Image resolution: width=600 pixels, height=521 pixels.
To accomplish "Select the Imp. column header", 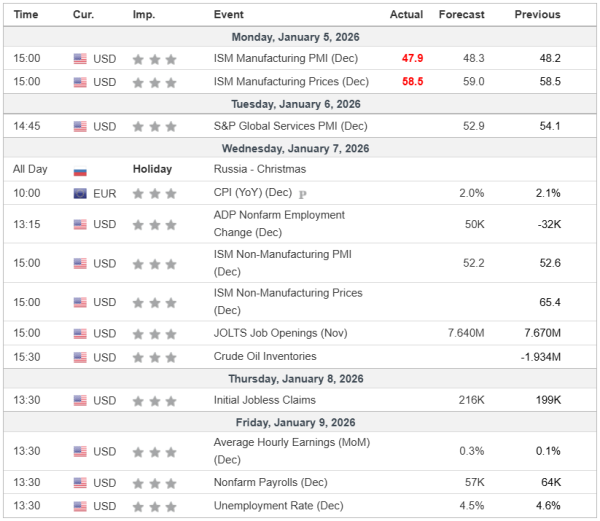I will [144, 15].
